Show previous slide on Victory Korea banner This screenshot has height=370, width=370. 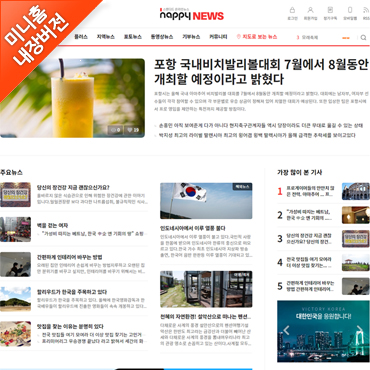tap(286, 330)
